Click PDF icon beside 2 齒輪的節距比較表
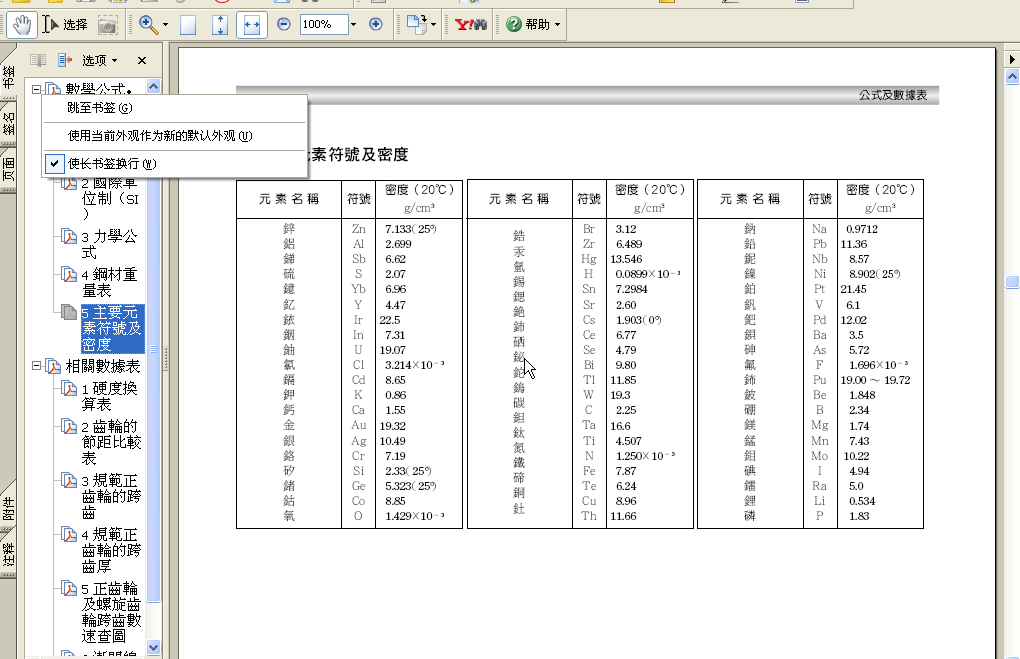Viewport: 1020px width, 659px height. (69, 426)
